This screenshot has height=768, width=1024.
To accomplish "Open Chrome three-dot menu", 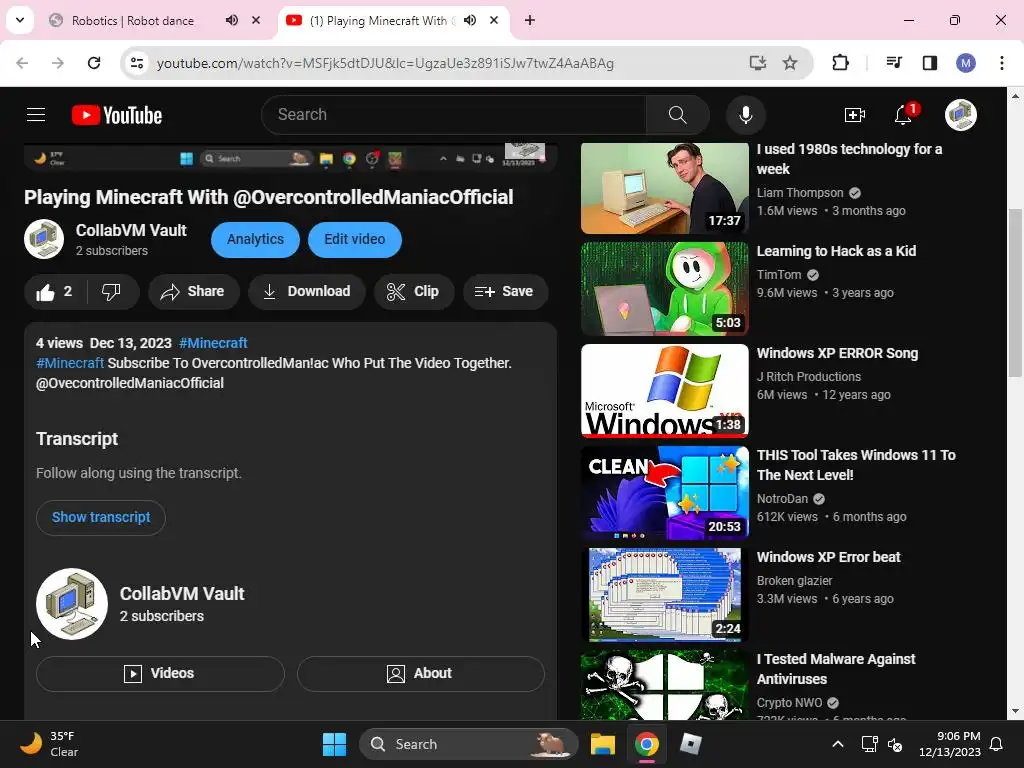I will (x=1002, y=63).
